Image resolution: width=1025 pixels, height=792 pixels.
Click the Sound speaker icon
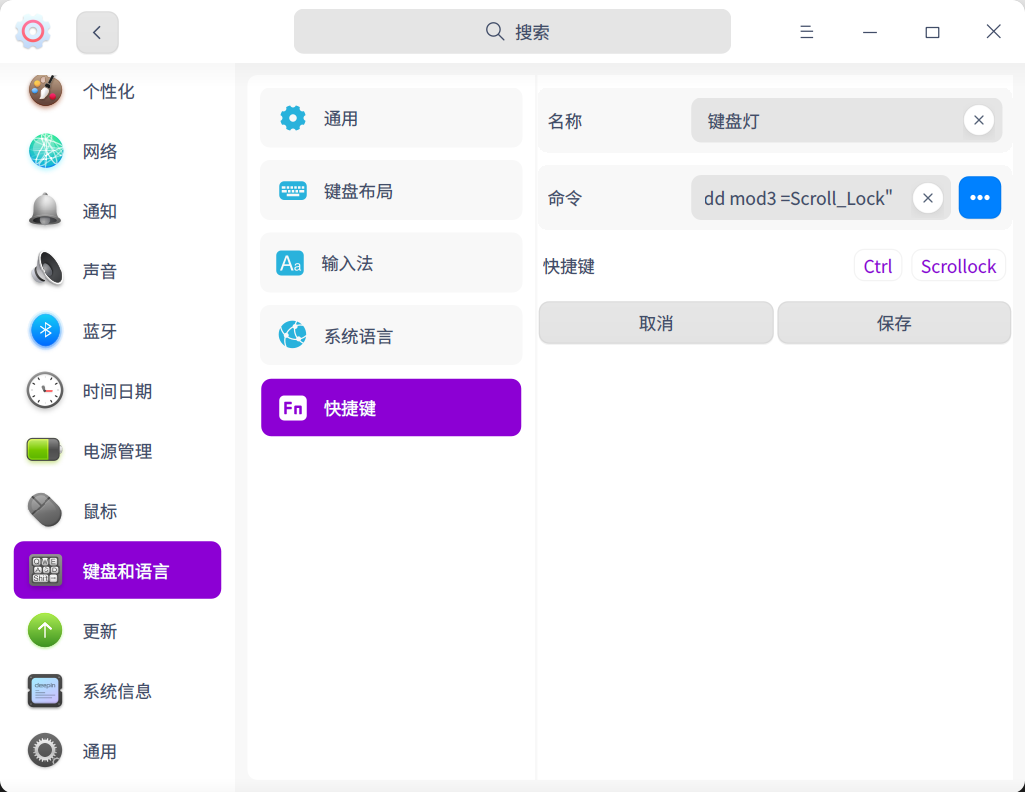coord(45,271)
